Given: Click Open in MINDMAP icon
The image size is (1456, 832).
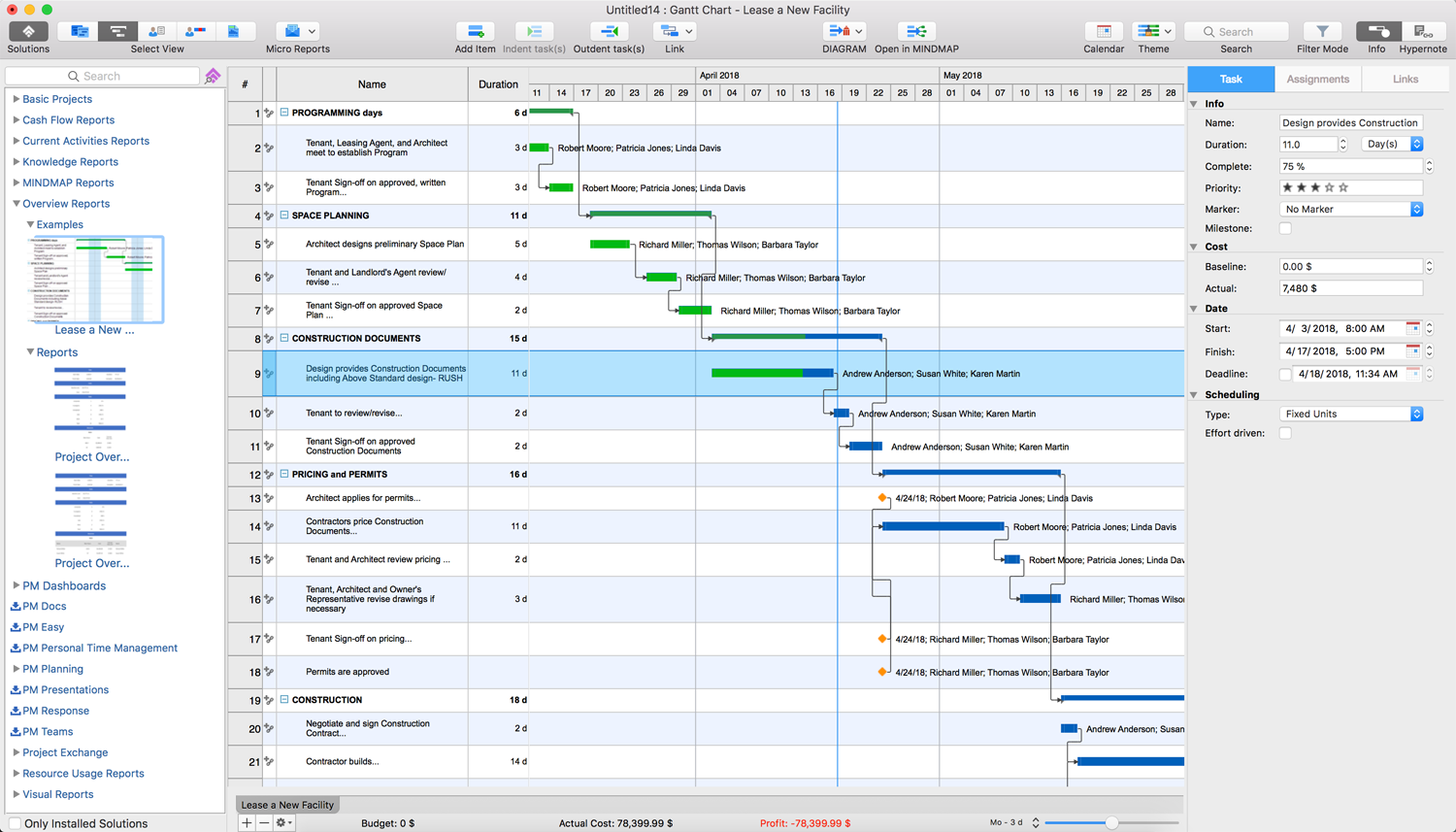Looking at the screenshot, I should click(915, 32).
